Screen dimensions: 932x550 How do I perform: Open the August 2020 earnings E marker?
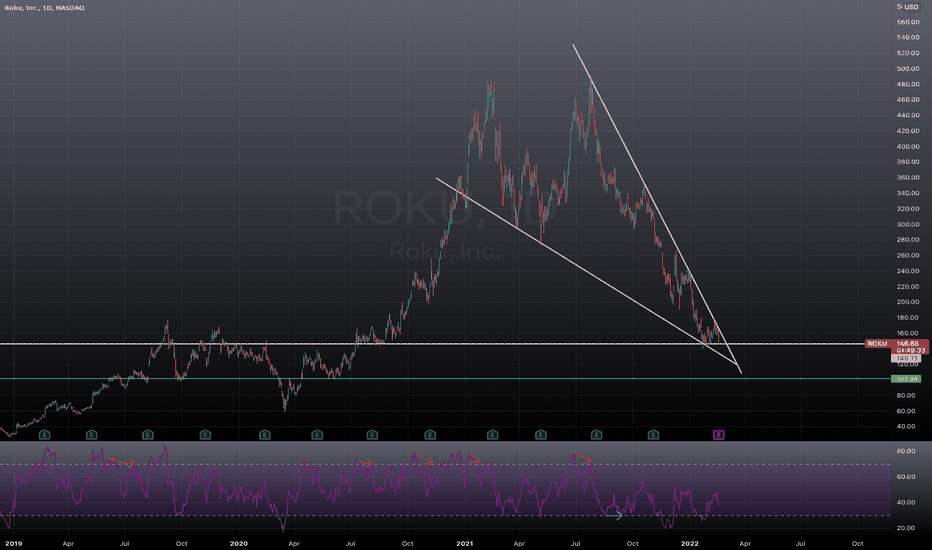(x=372, y=435)
